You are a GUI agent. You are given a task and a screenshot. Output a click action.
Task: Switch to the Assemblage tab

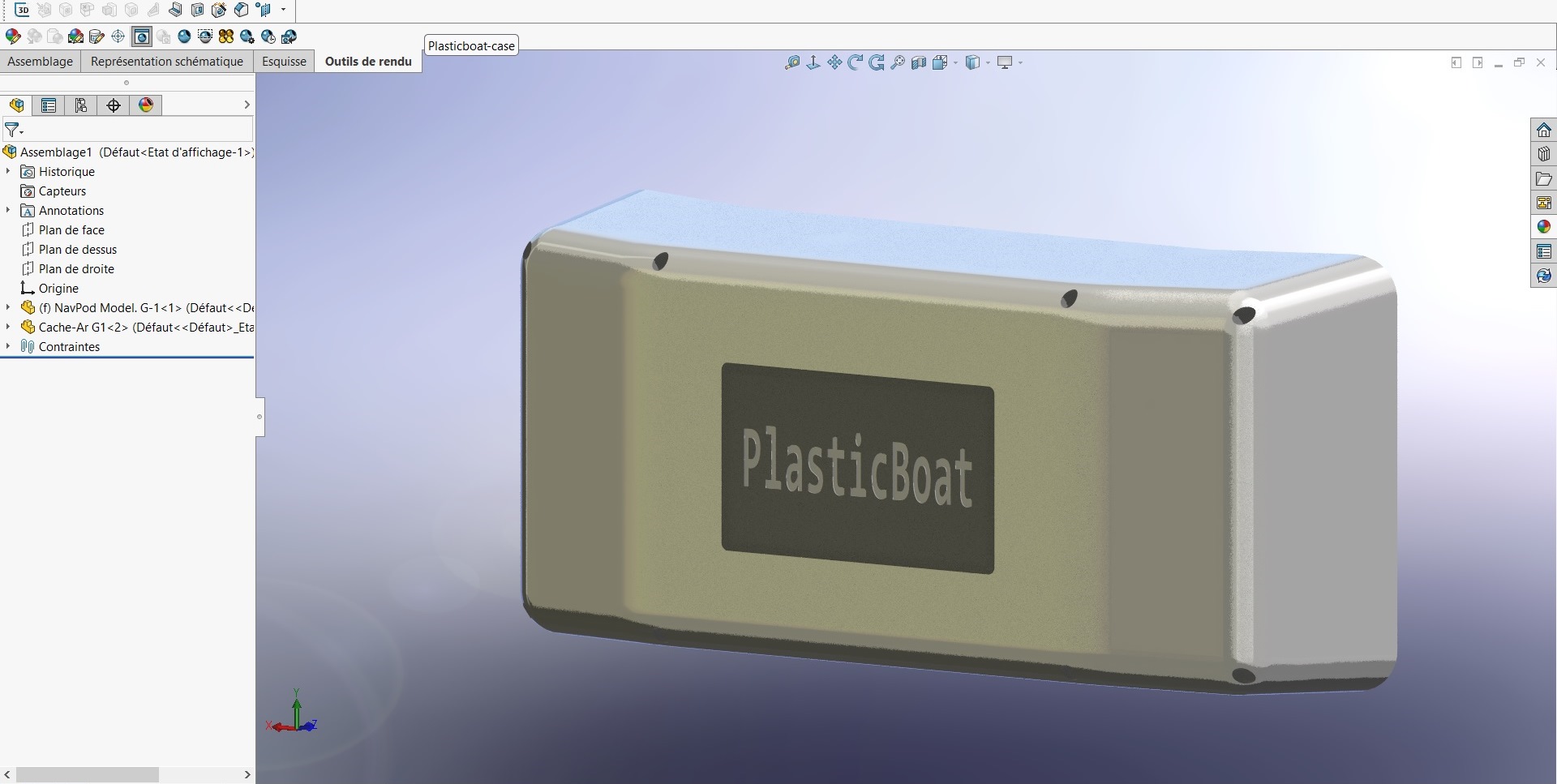click(40, 62)
